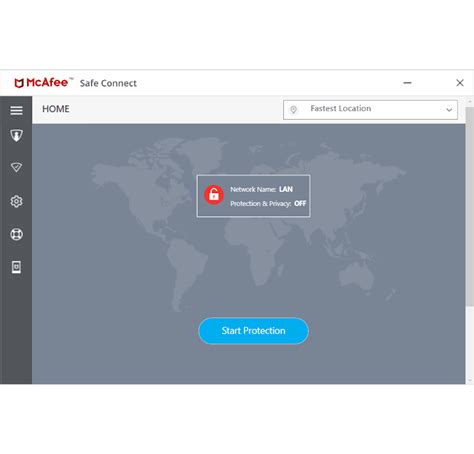Viewport: 474px width, 454px height.
Task: Click the Network Name: LAN text
Action: (262, 189)
